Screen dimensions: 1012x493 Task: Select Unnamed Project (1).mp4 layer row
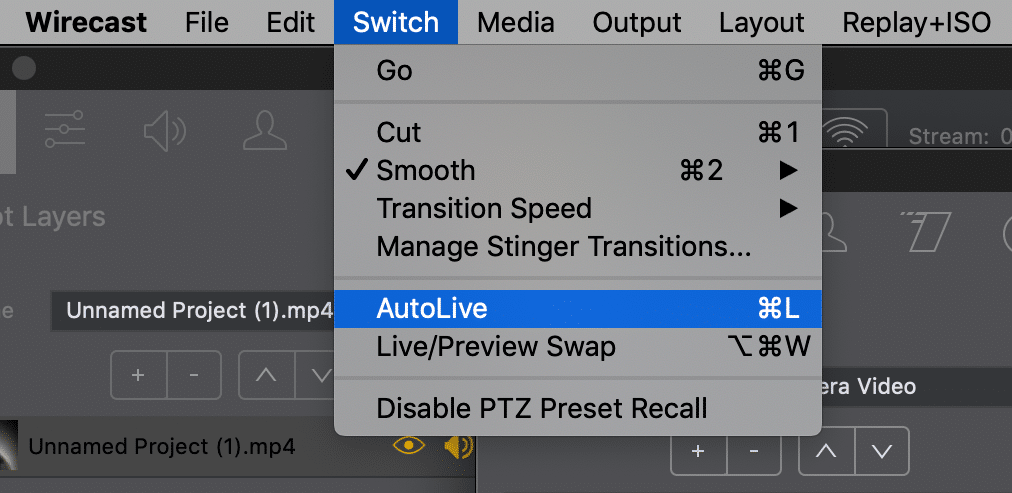tap(238, 447)
